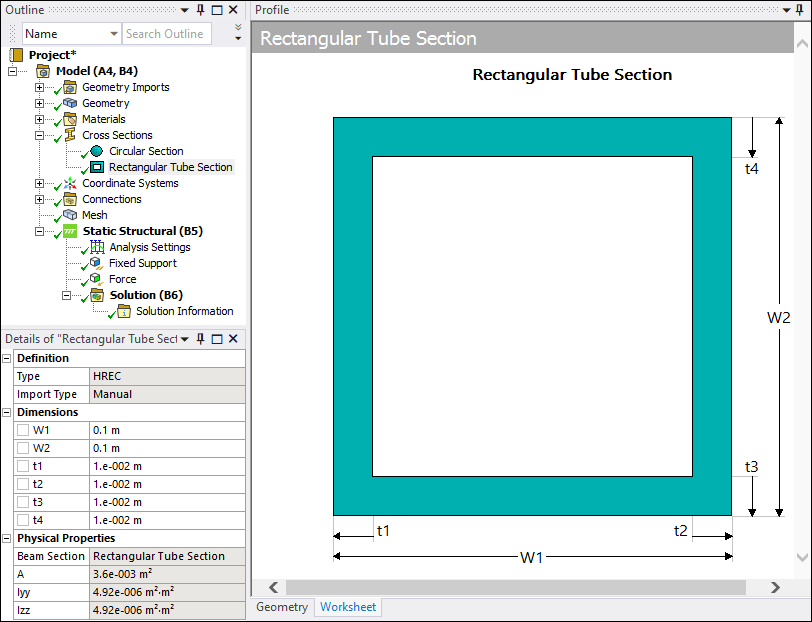Enable the W1 parameter checkbox
Image resolution: width=812 pixels, height=622 pixels.
click(23, 430)
